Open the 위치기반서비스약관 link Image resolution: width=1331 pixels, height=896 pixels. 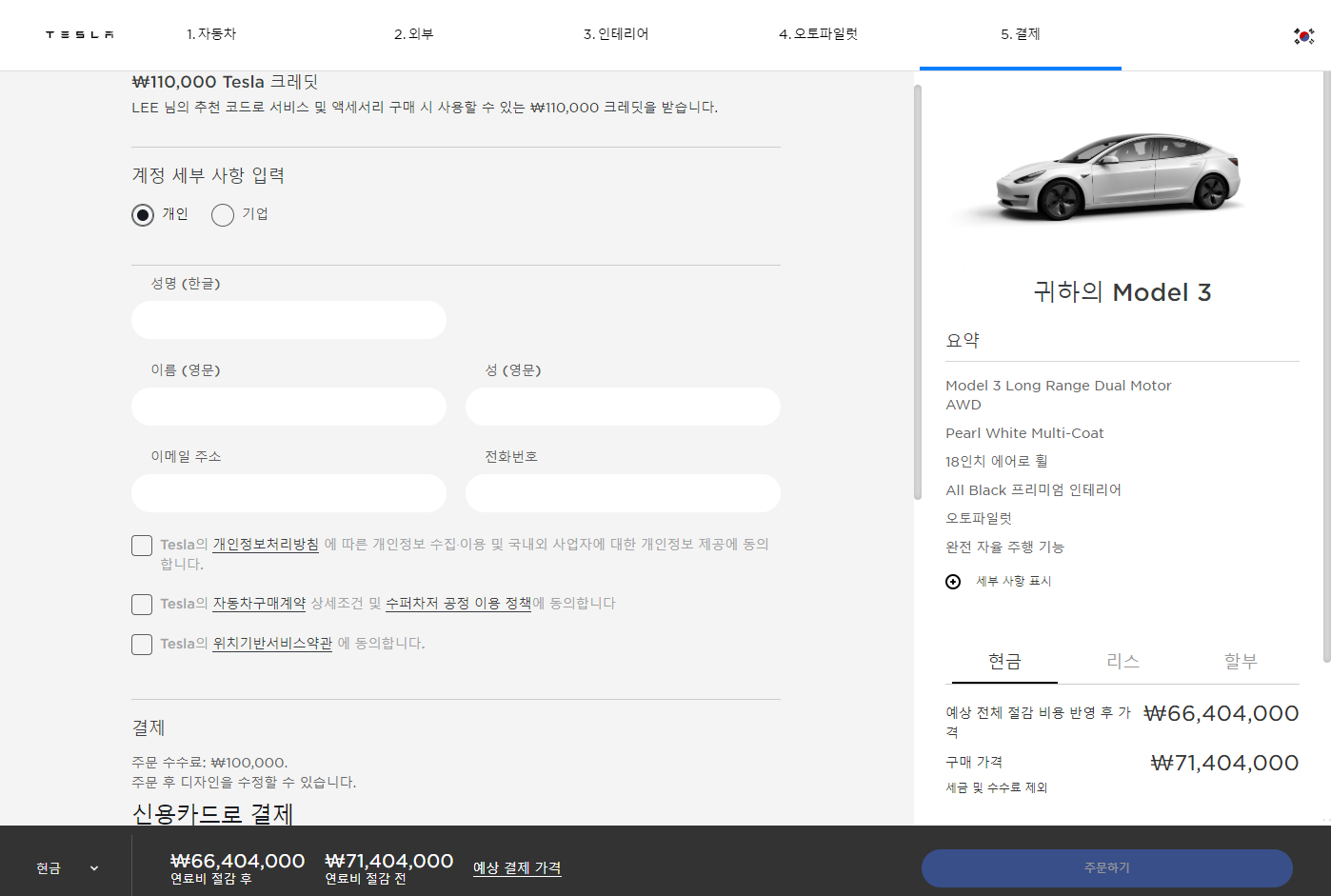[x=272, y=644]
